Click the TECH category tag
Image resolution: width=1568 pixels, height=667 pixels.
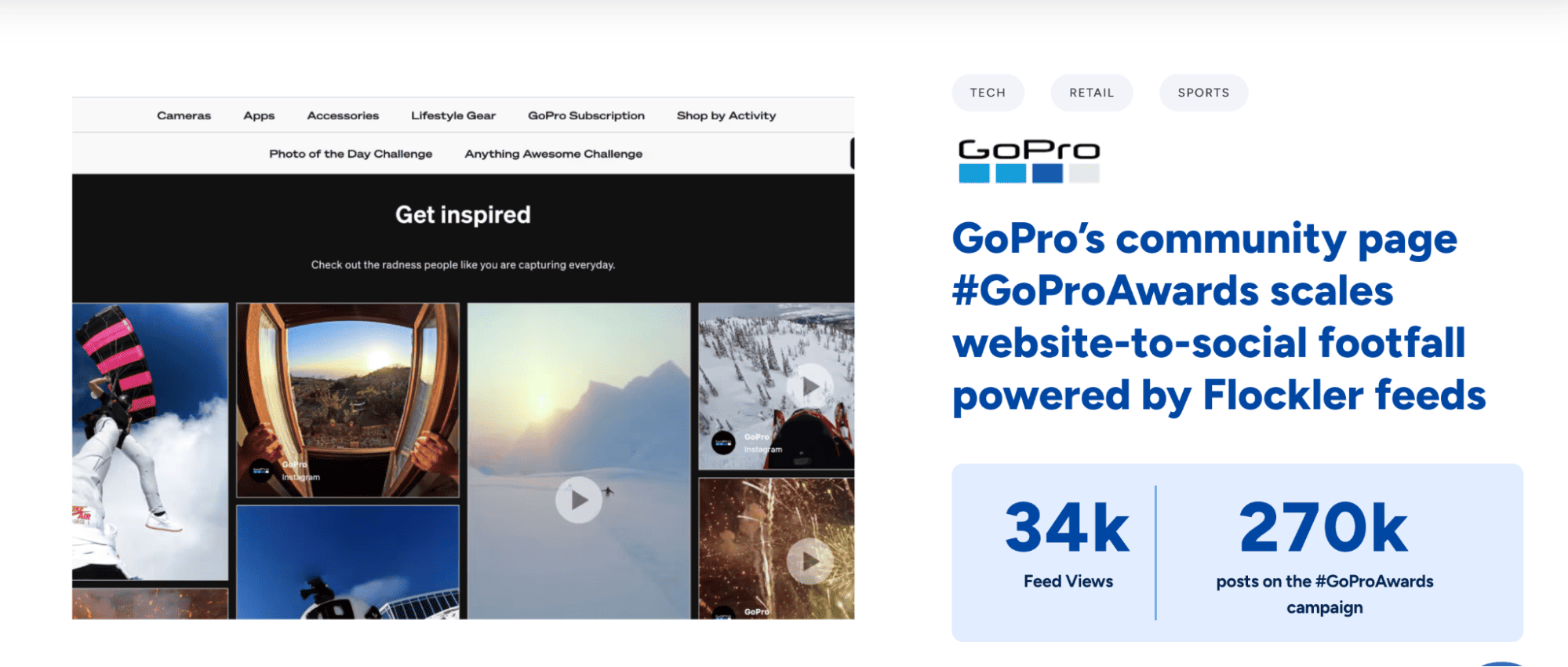coord(988,93)
